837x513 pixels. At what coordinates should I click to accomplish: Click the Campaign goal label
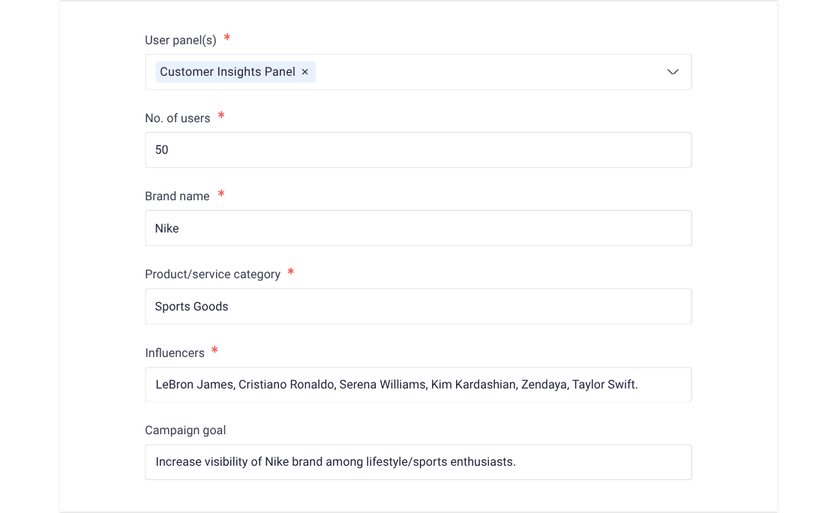click(185, 430)
